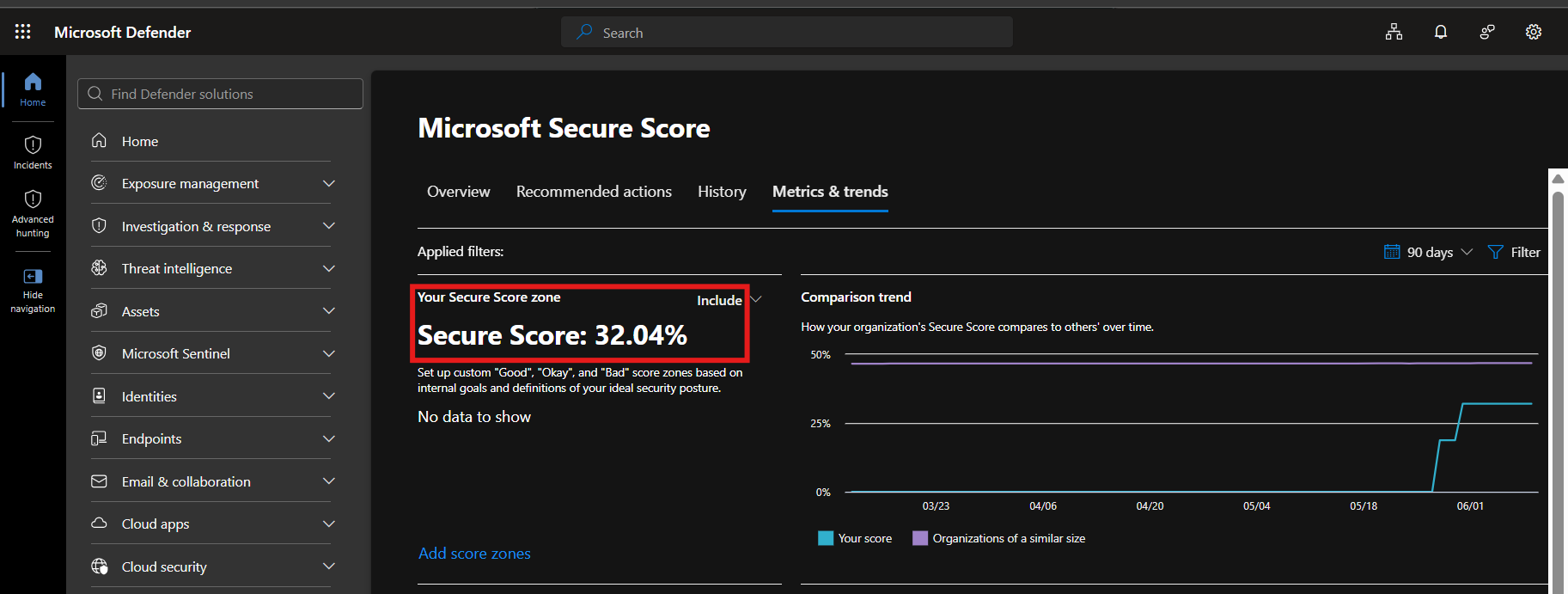Expand Cloud security chevron

pos(328,566)
